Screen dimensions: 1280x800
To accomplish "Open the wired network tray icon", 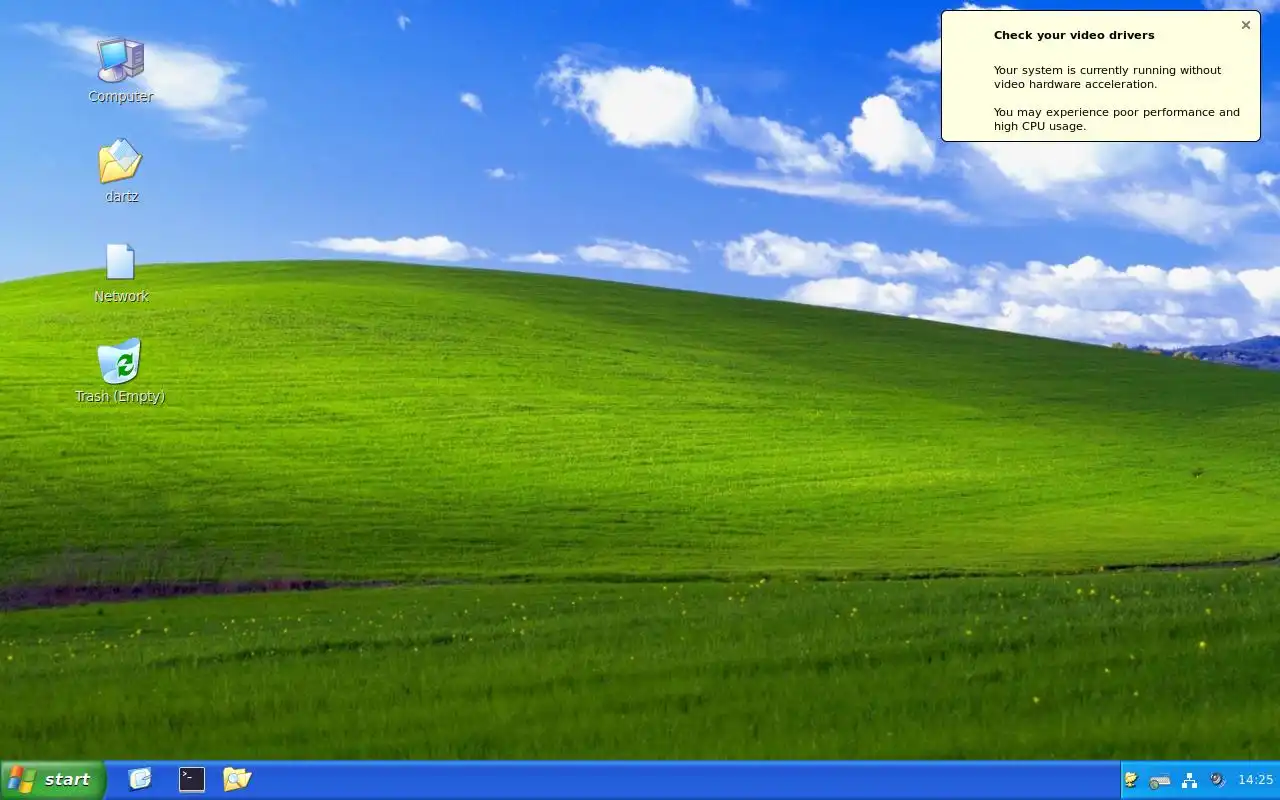I will pyautogui.click(x=1189, y=780).
